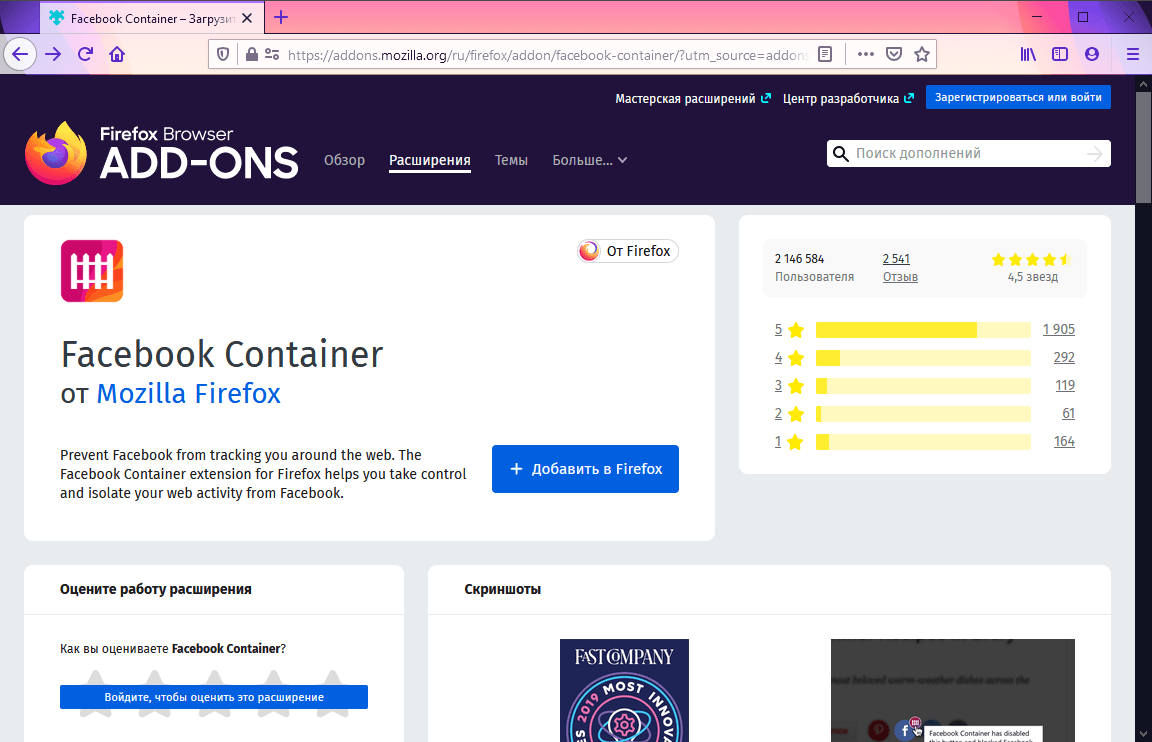The image size is (1152, 742).
Task: Click 'Добавить в Firefox' button
Action: (x=586, y=469)
